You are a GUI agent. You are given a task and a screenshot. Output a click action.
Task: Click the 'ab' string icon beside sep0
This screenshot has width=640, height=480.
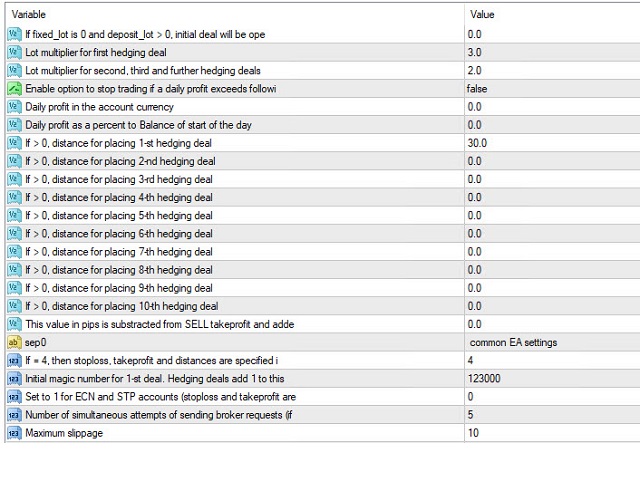coord(14,342)
